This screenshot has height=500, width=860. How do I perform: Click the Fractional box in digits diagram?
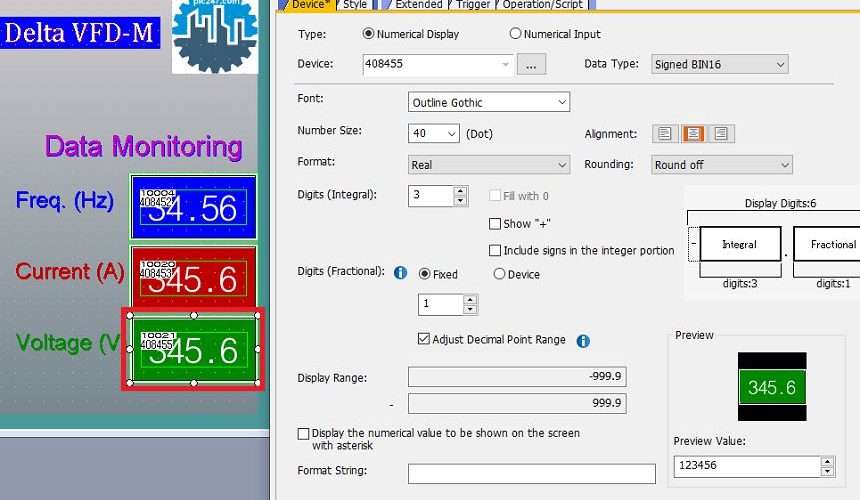click(x=827, y=244)
